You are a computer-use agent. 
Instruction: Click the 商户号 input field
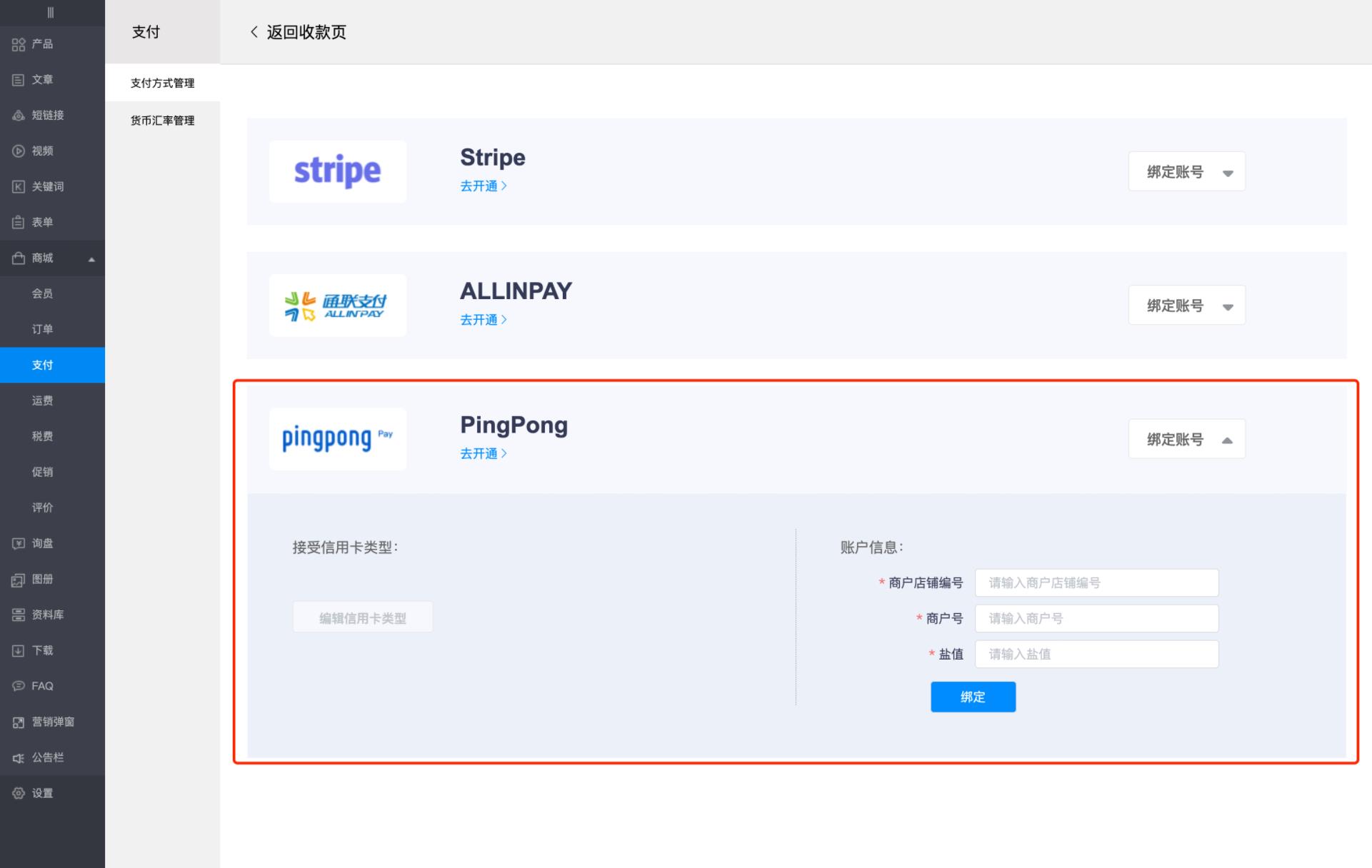(1097, 618)
